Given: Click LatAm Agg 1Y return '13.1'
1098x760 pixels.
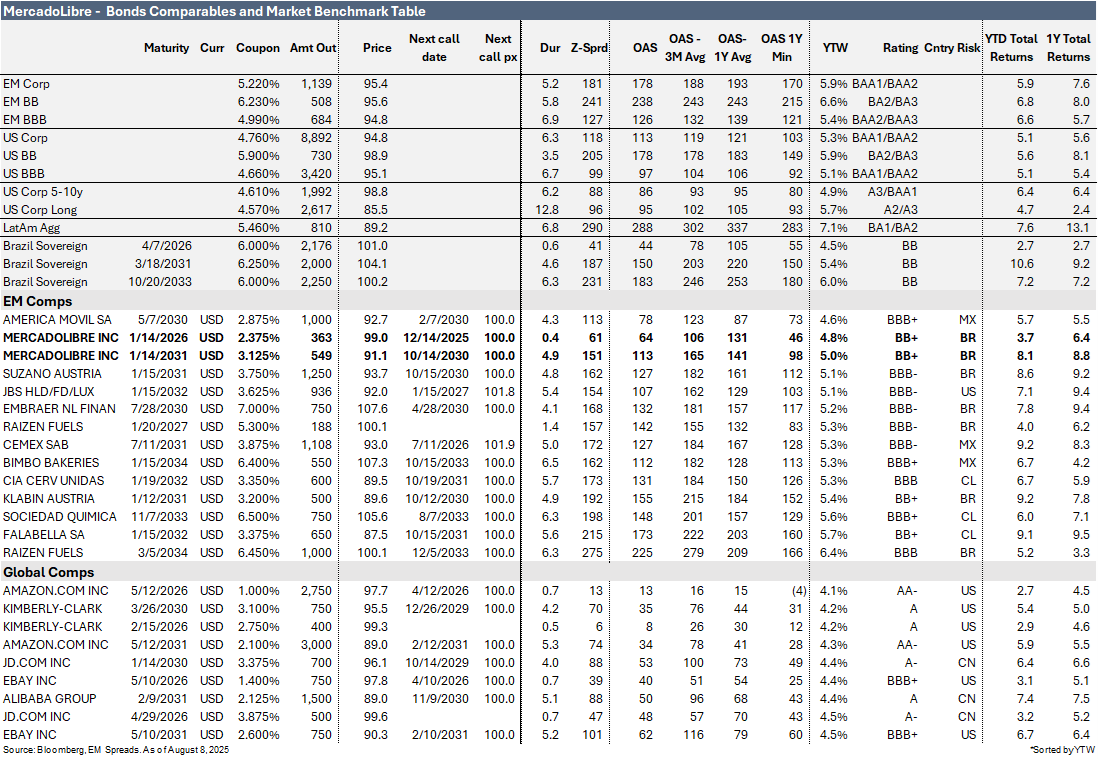Looking at the screenshot, I should [x=1078, y=228].
